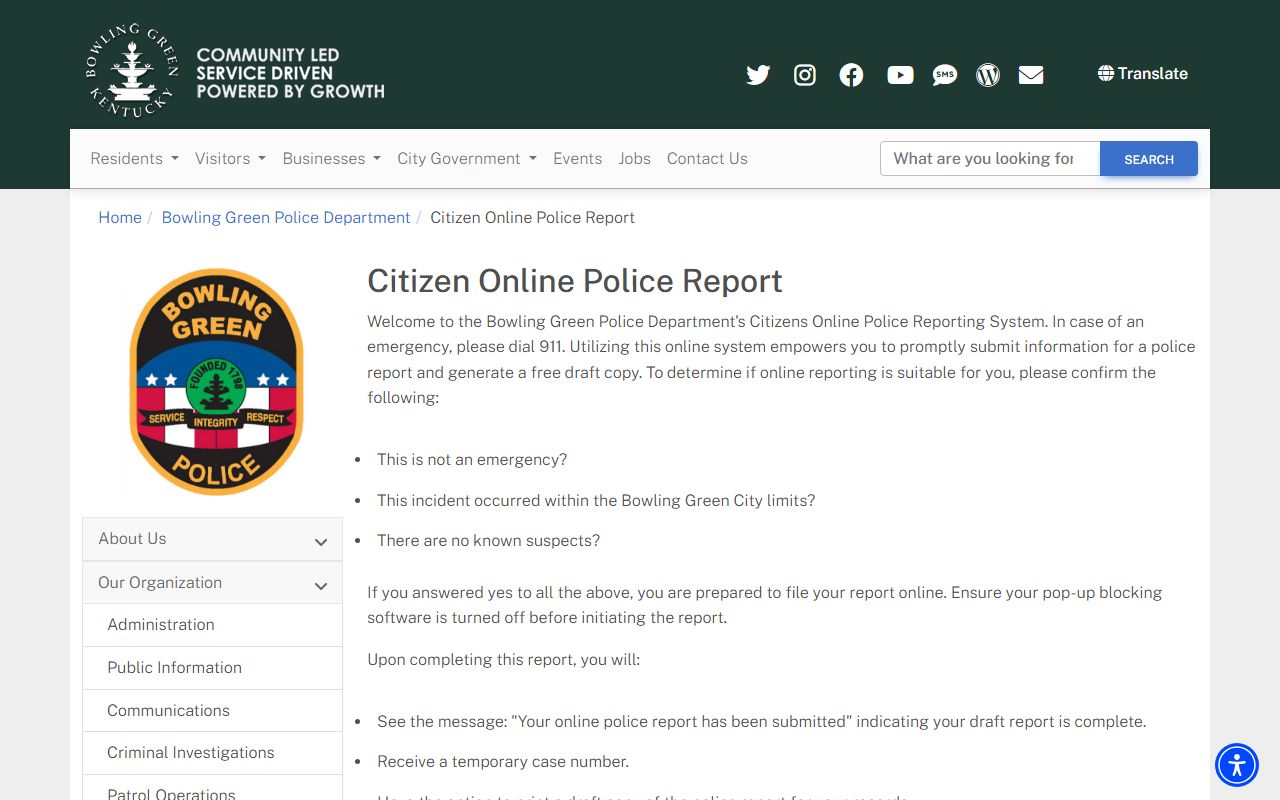1280x800 pixels.
Task: Open the Communications sidebar item
Action: click(212, 711)
